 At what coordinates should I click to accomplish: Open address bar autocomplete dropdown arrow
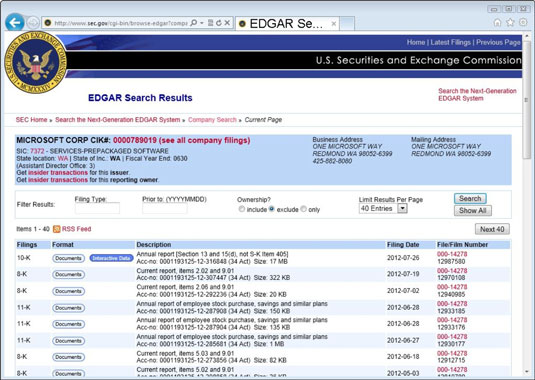(202, 23)
